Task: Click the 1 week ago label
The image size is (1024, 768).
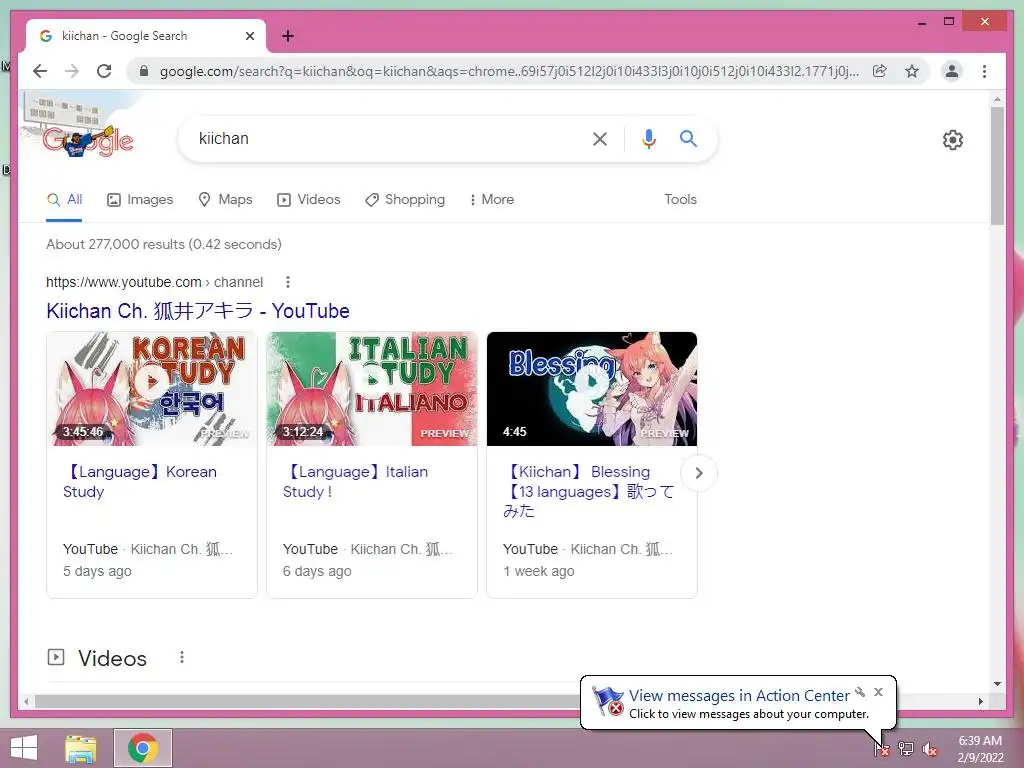Action: [539, 571]
